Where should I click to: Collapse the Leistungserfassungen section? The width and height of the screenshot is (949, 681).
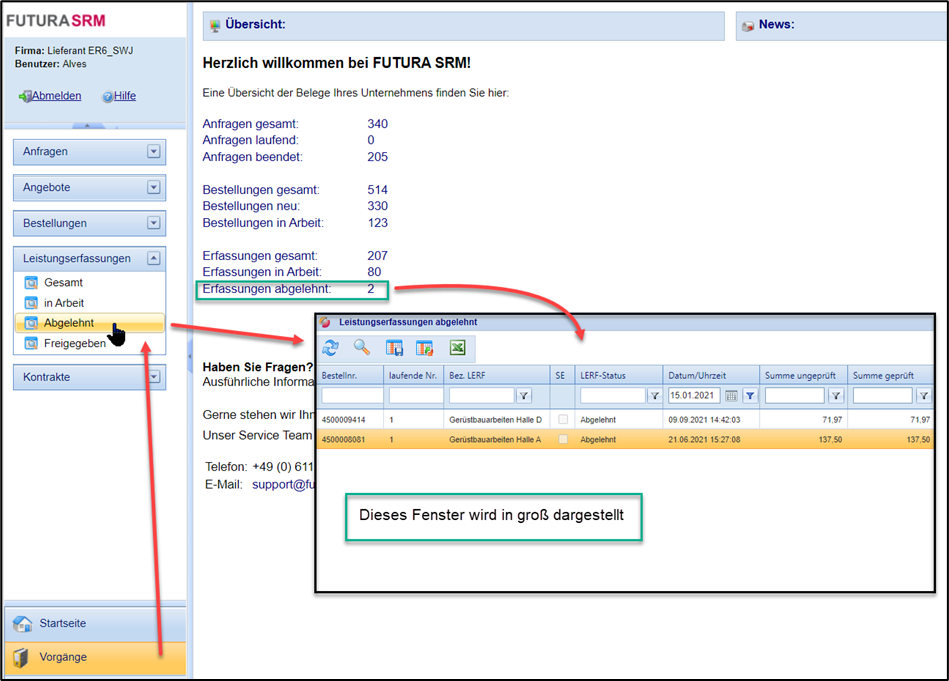(153, 258)
